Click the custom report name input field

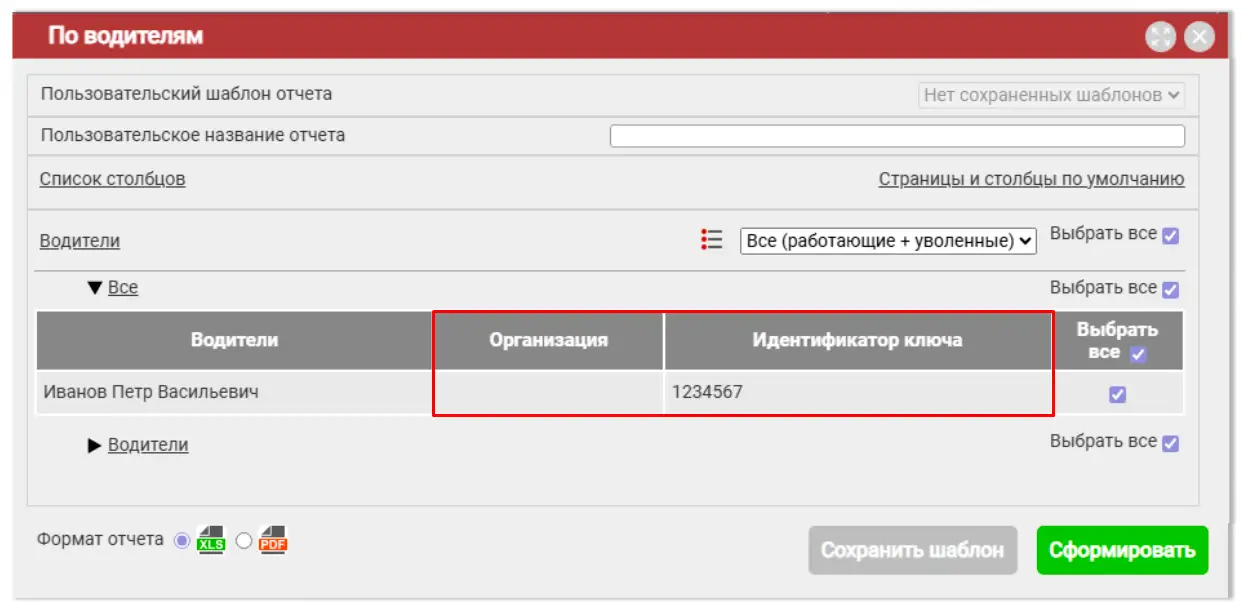897,136
